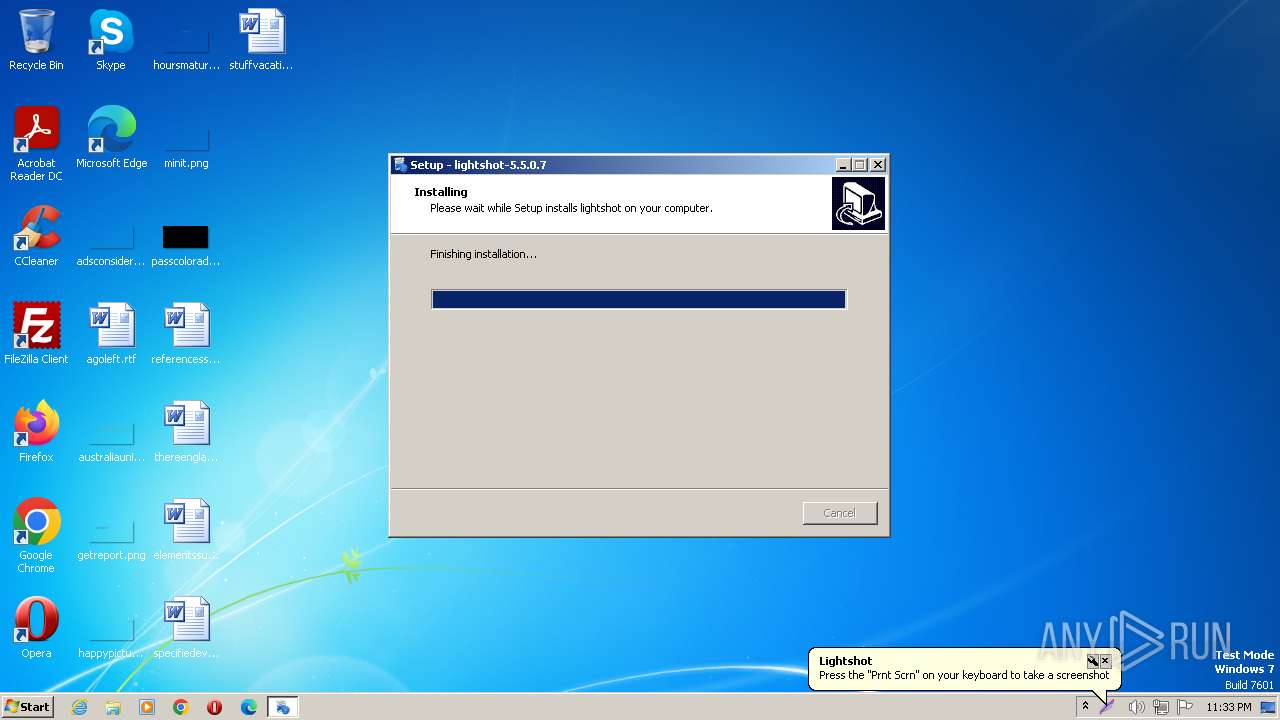Switch to Setup installer taskbar button
This screenshot has width=1280, height=720.
[283, 707]
